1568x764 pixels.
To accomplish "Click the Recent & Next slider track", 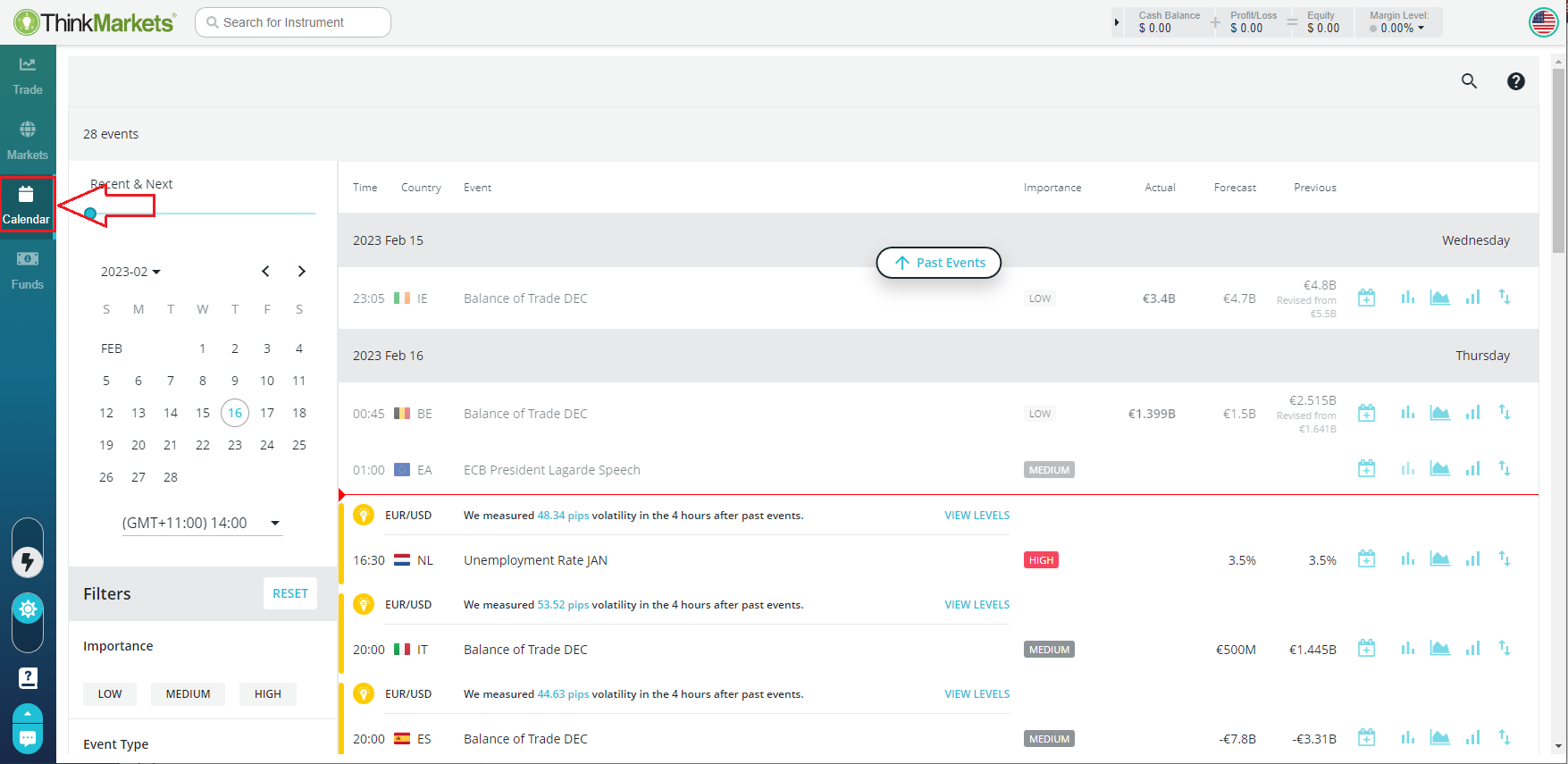I will point(203,214).
